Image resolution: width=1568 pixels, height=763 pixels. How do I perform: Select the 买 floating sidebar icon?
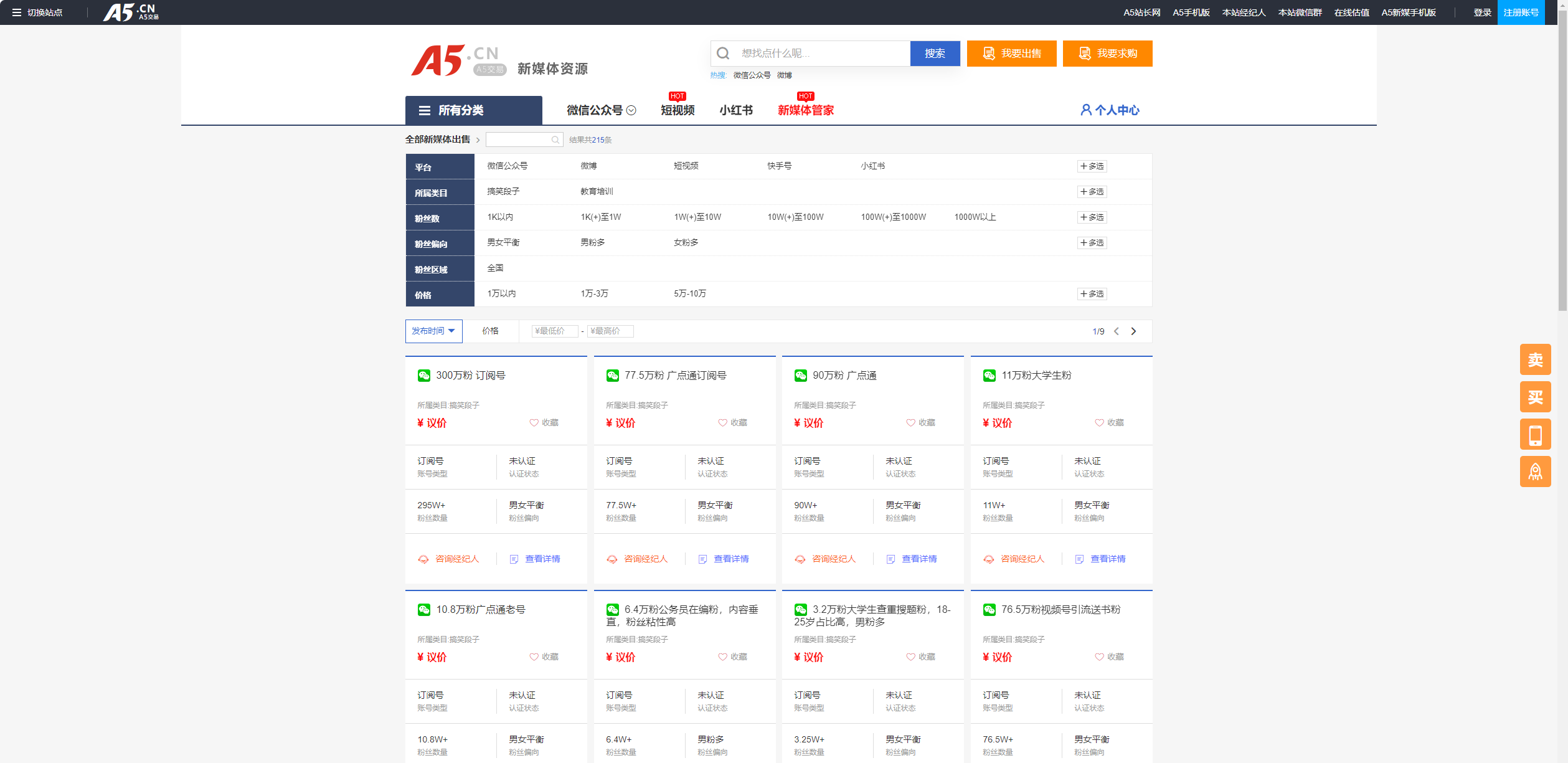(1535, 397)
